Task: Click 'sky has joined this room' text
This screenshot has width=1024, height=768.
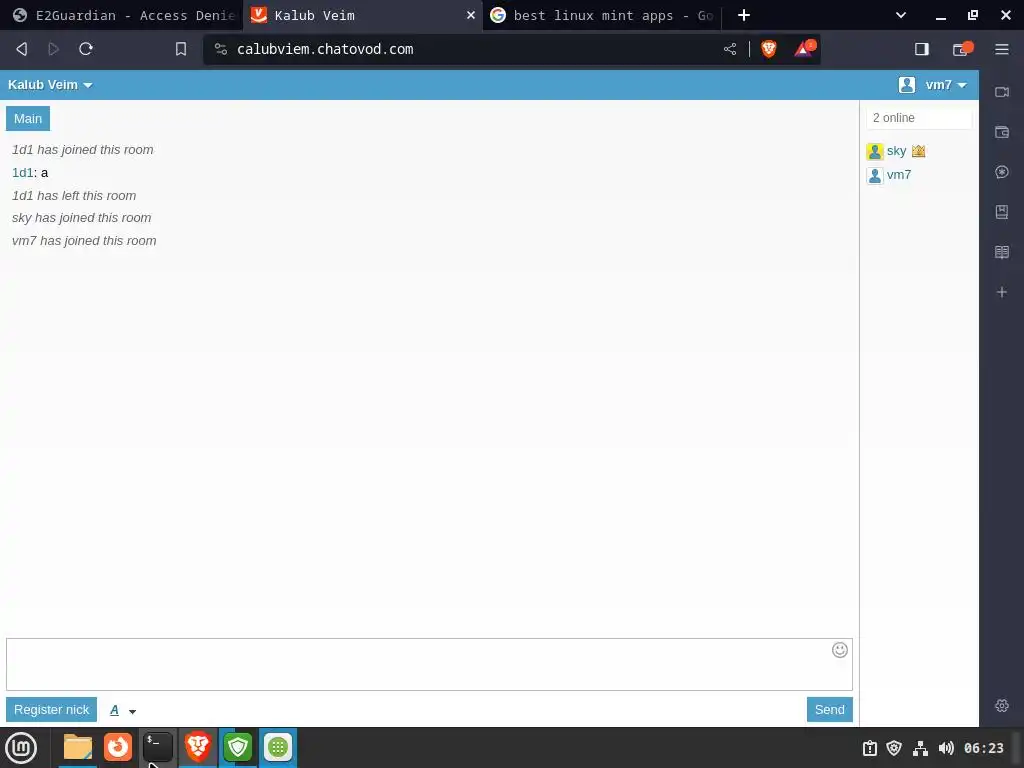Action: point(82,218)
